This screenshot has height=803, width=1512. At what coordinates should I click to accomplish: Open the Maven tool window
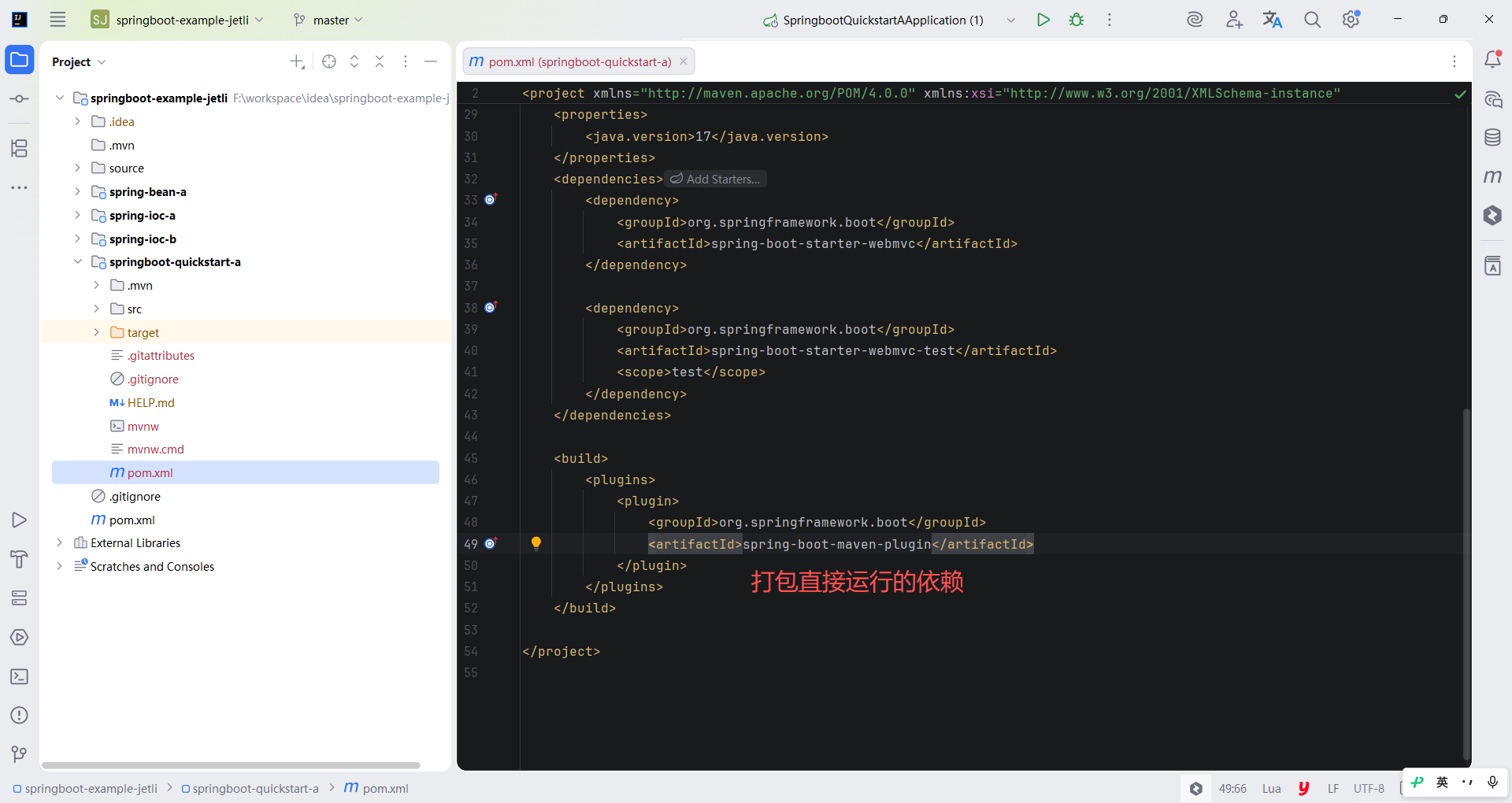(1492, 176)
